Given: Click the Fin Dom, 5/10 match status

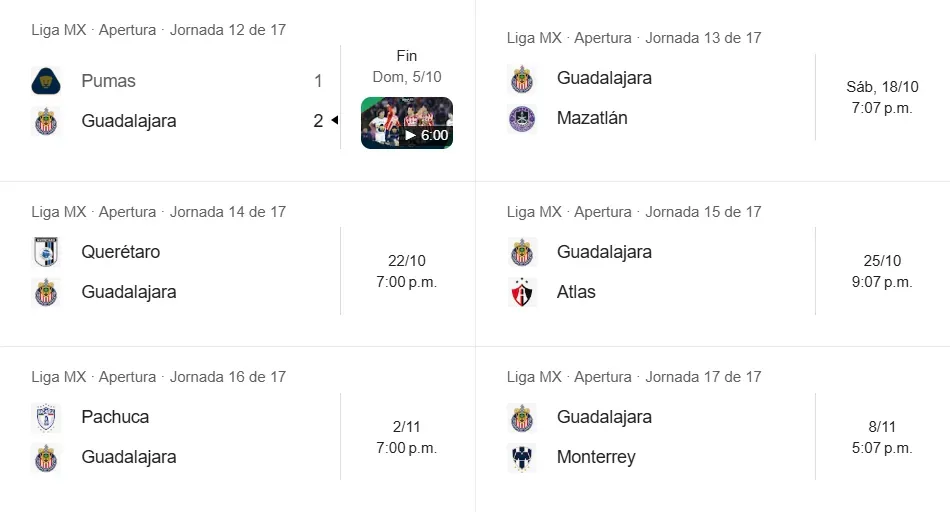Looking at the screenshot, I should click(x=406, y=66).
